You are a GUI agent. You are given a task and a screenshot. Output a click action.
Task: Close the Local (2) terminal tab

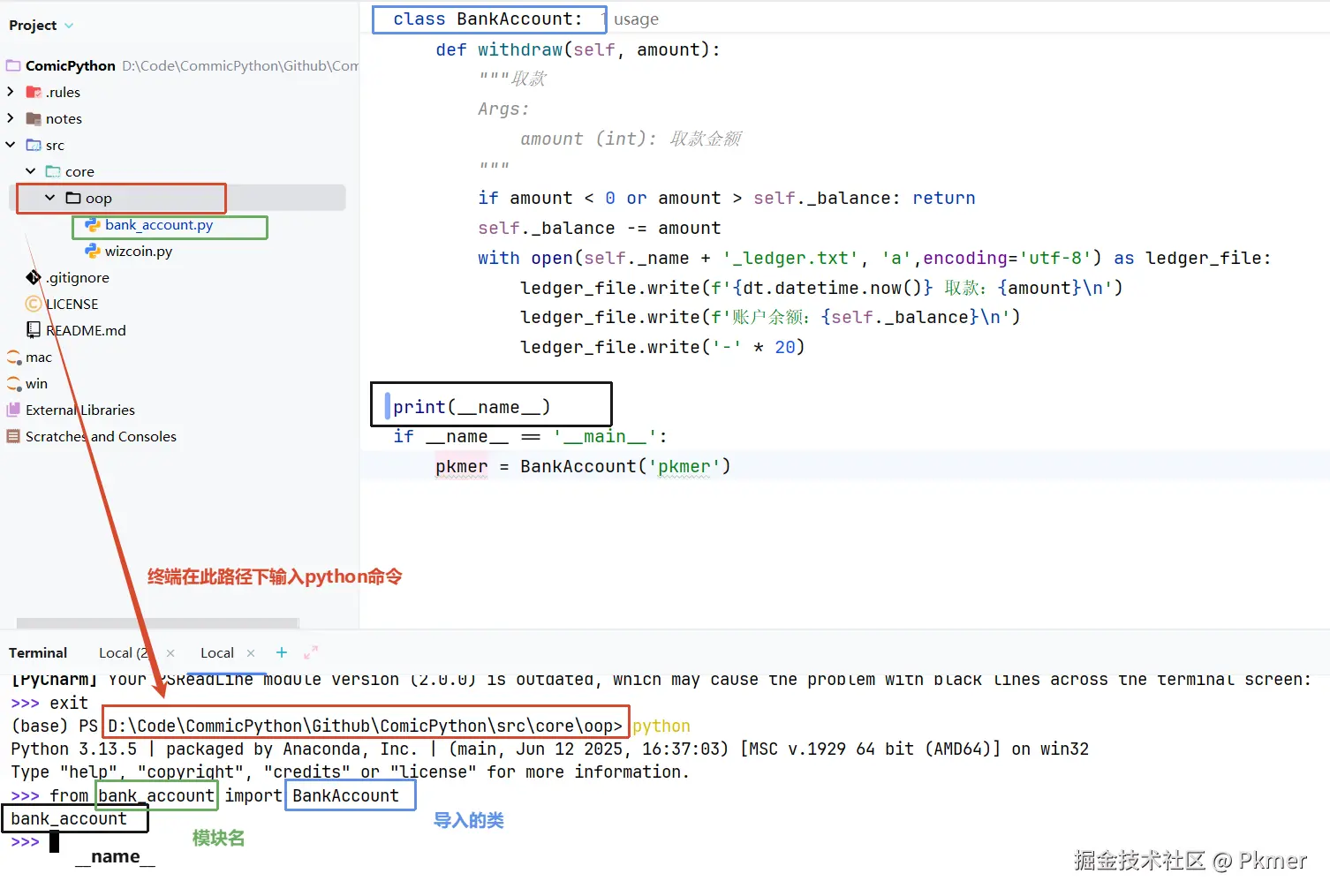[170, 653]
